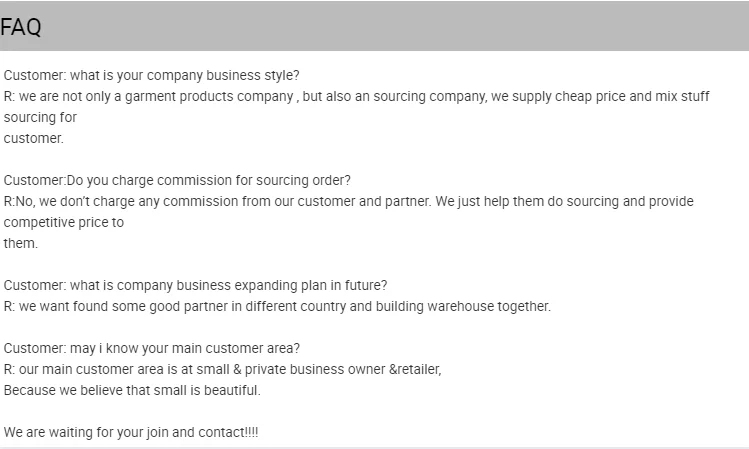Viewport: 749px width, 449px height.
Task: Click the wrapped line 'sourcing for'
Action: [40, 117]
